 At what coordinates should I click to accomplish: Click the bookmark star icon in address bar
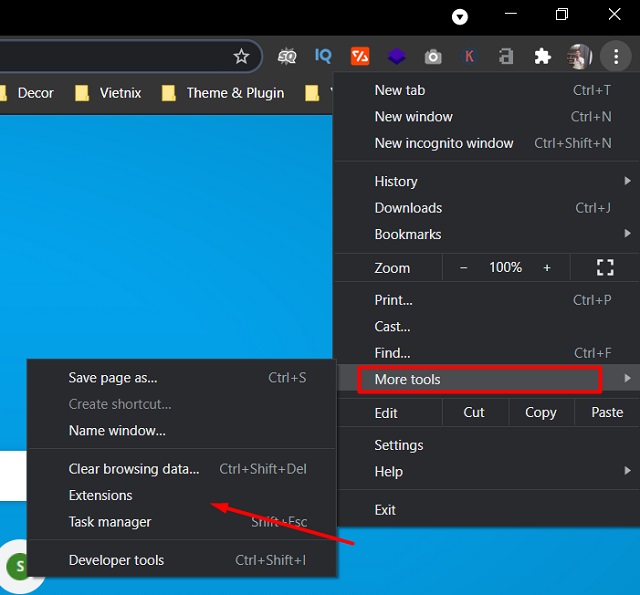pos(241,56)
